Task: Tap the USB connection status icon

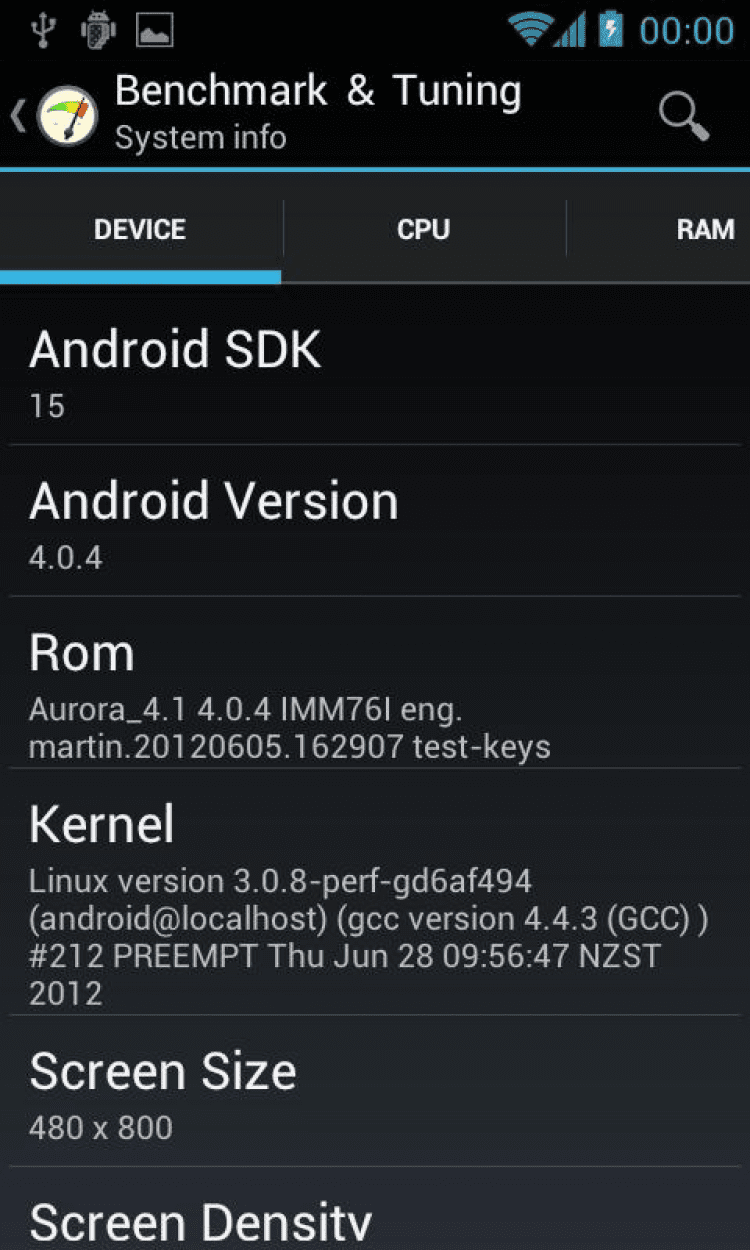Action: (x=42, y=30)
